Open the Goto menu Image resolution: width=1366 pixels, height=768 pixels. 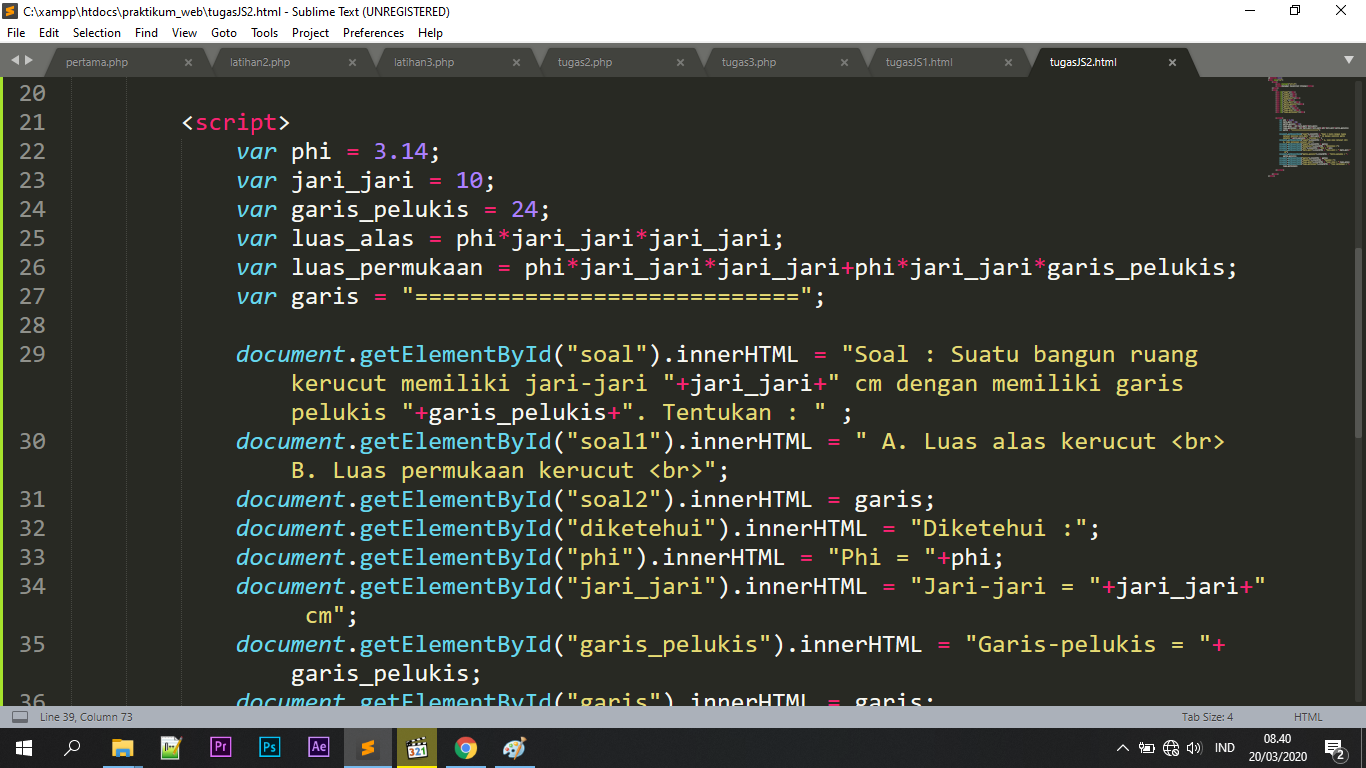coord(224,32)
